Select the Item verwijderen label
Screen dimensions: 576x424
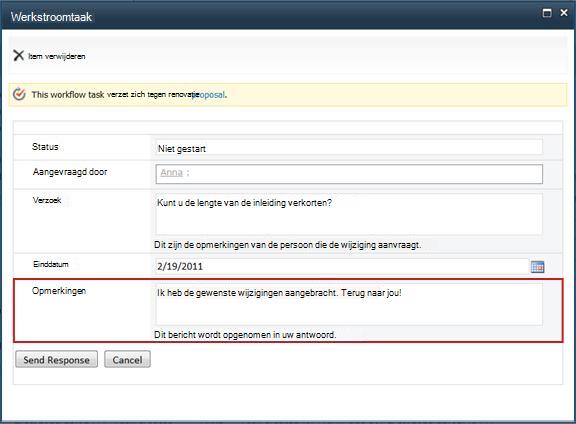pos(57,56)
